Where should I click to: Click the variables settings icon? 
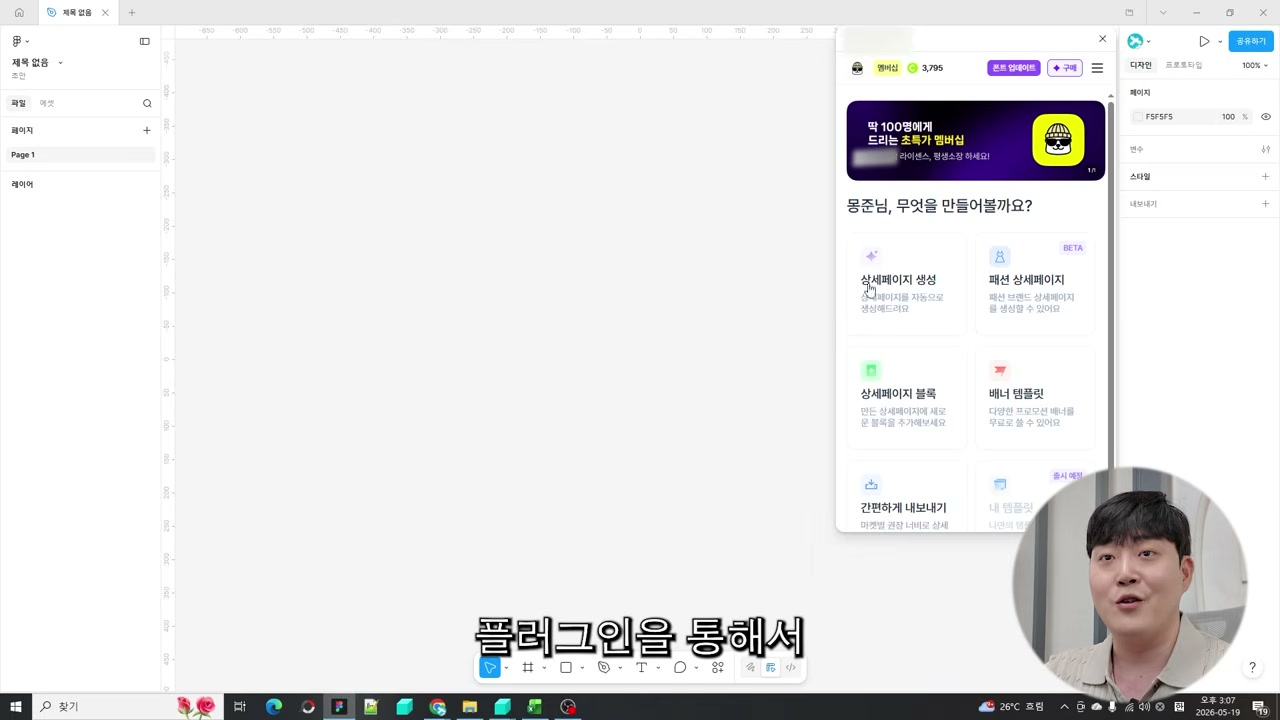(x=1265, y=149)
